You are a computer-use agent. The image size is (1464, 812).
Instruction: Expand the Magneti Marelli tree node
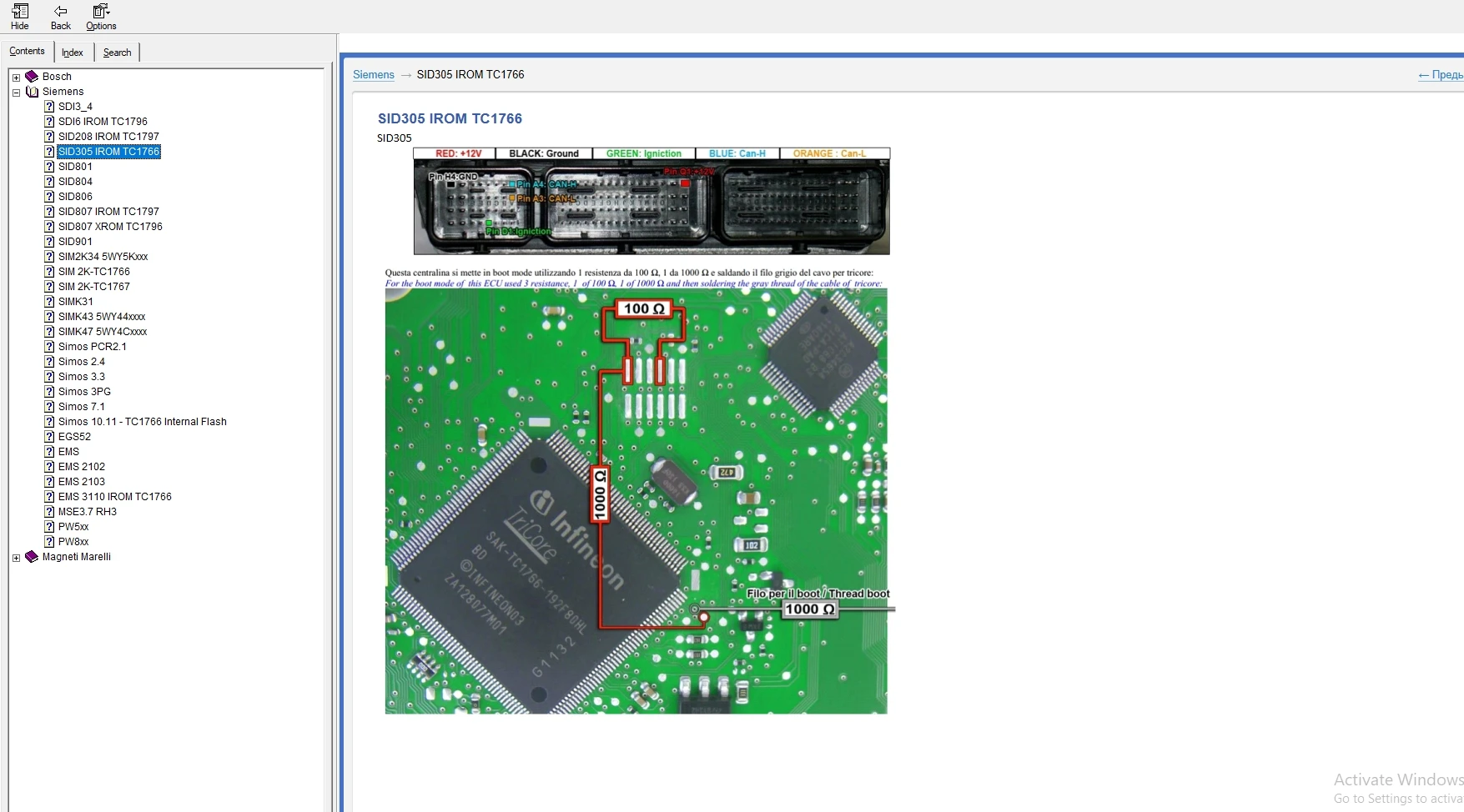point(16,558)
